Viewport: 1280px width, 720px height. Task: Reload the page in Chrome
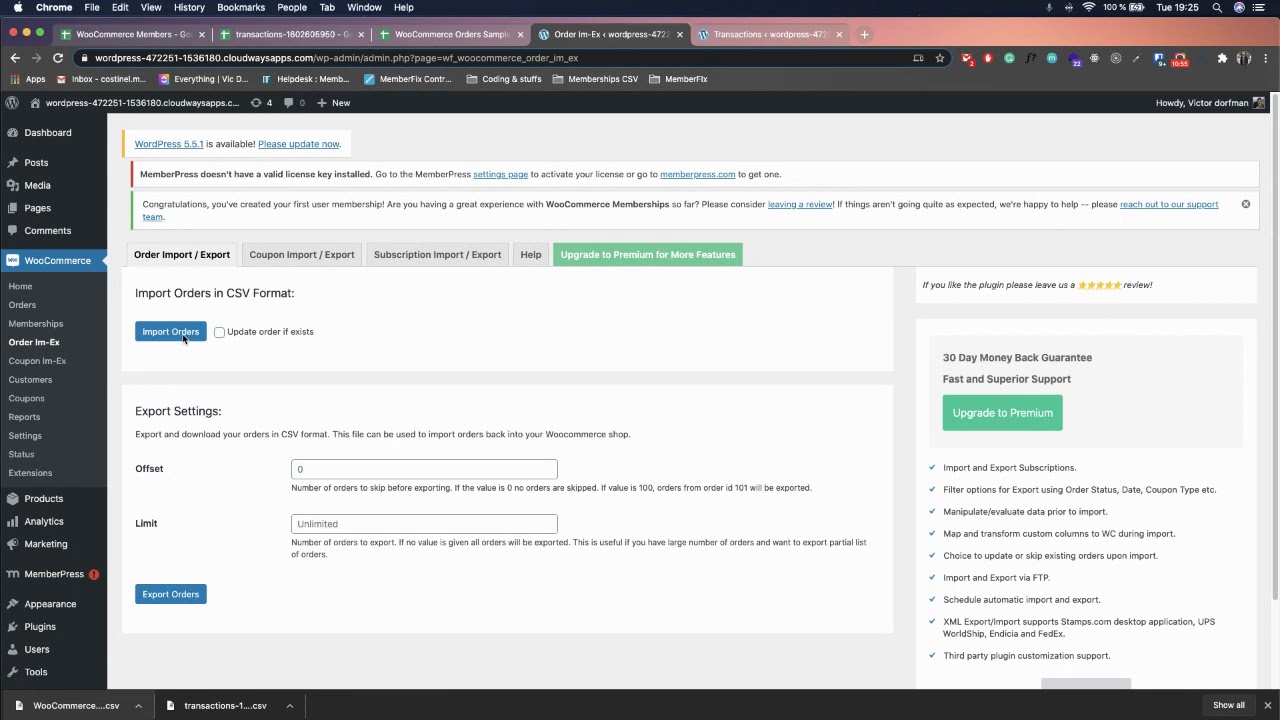pyautogui.click(x=58, y=58)
